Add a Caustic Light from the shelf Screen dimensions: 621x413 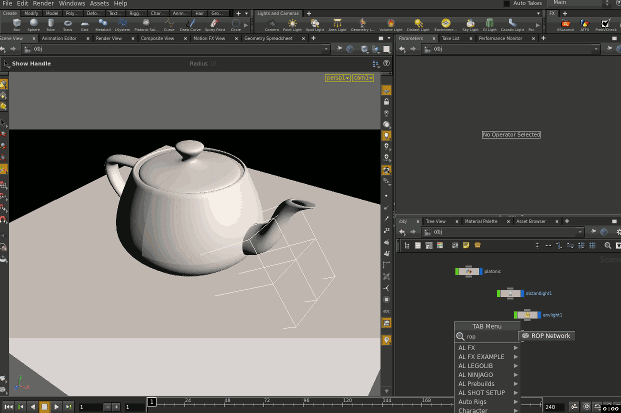click(x=512, y=25)
